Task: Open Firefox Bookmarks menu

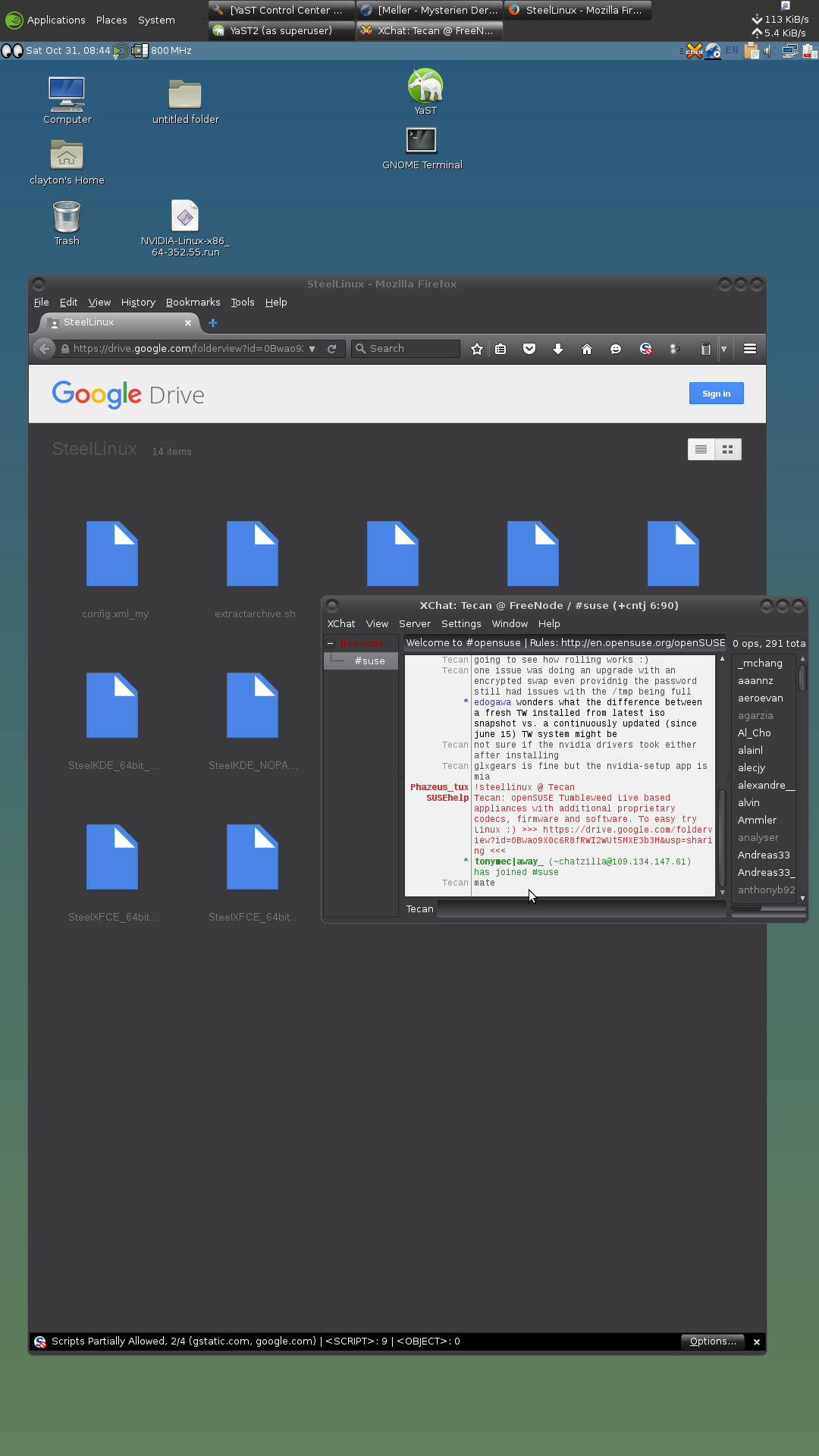Action: pos(193,302)
